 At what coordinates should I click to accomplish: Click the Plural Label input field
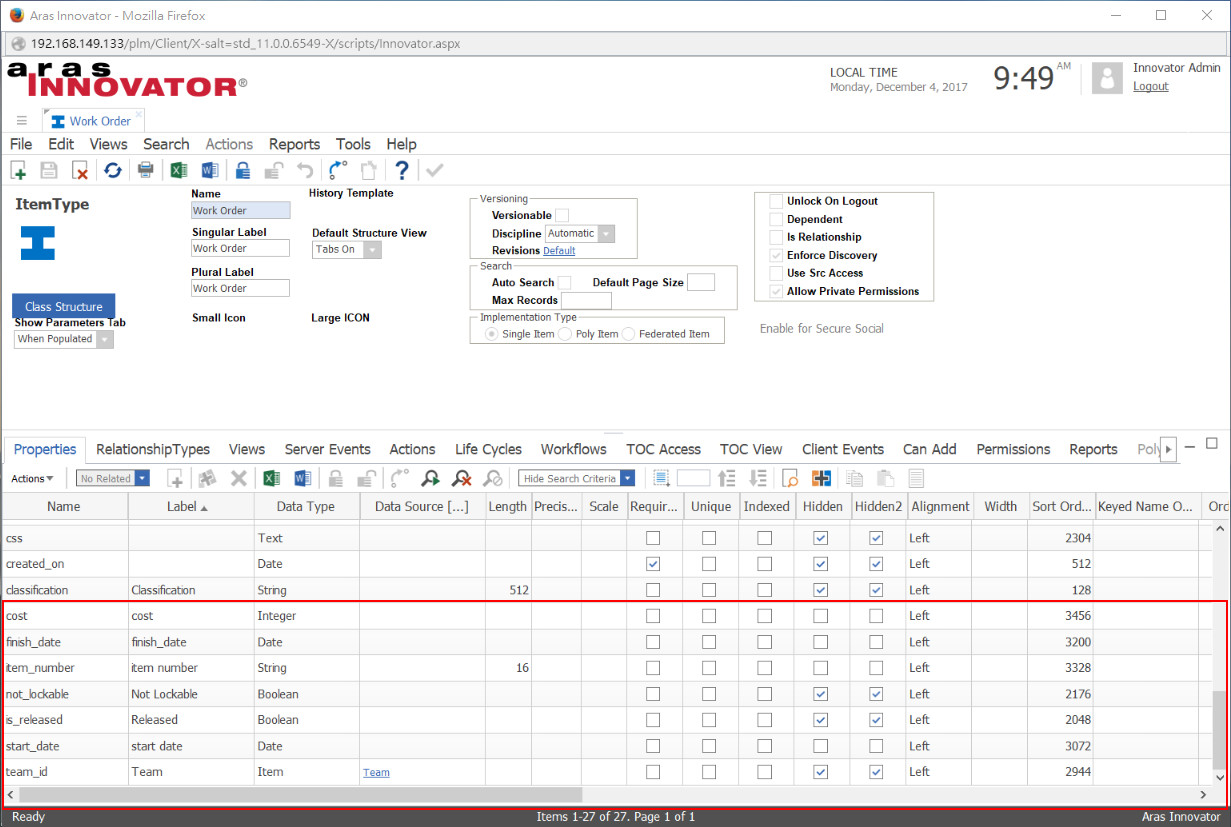tap(240, 288)
